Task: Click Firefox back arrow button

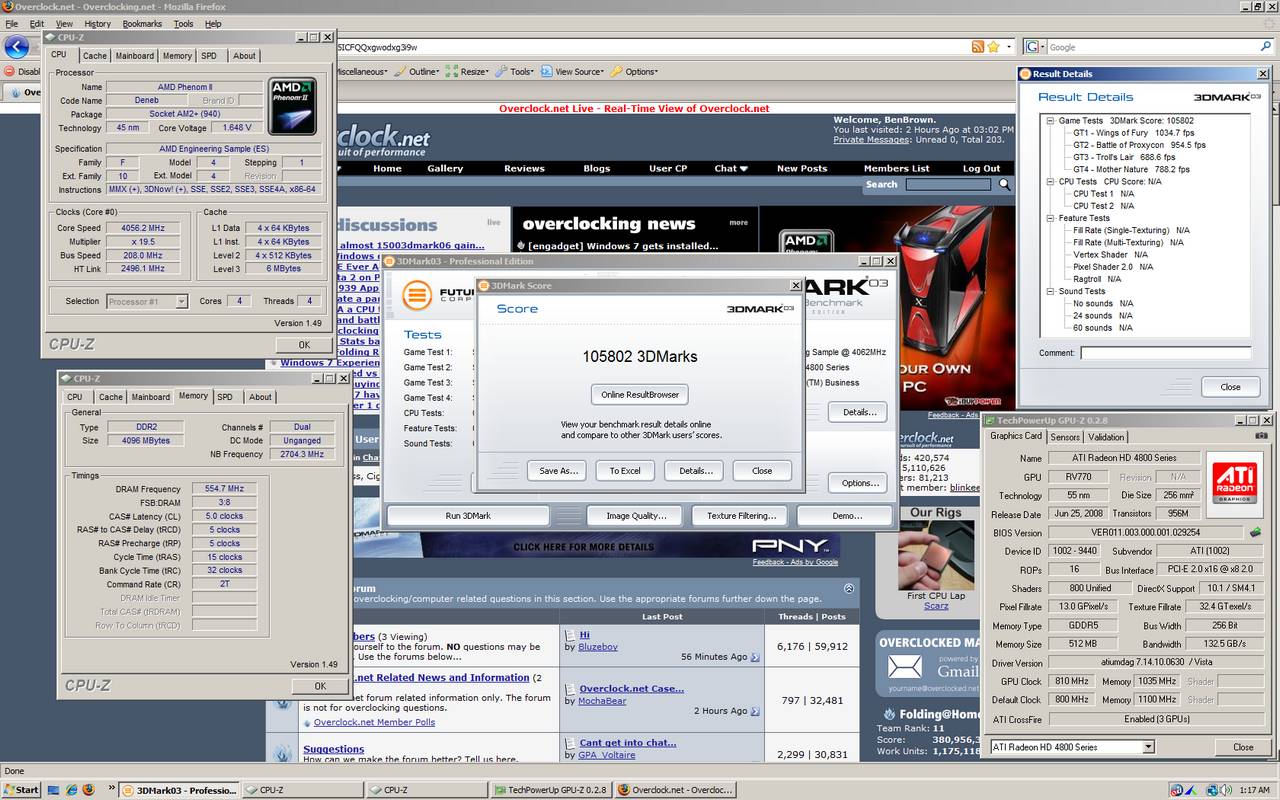Action: [15, 46]
